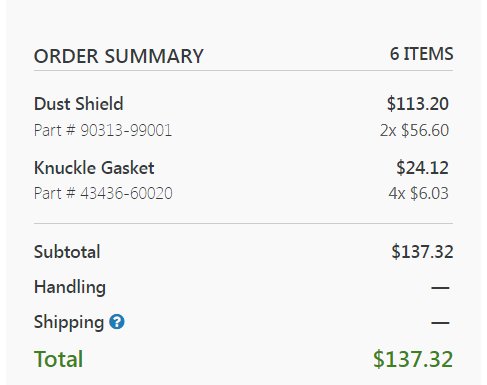Open the Knuckle Gasket product name
The image size is (487, 385).
click(94, 168)
